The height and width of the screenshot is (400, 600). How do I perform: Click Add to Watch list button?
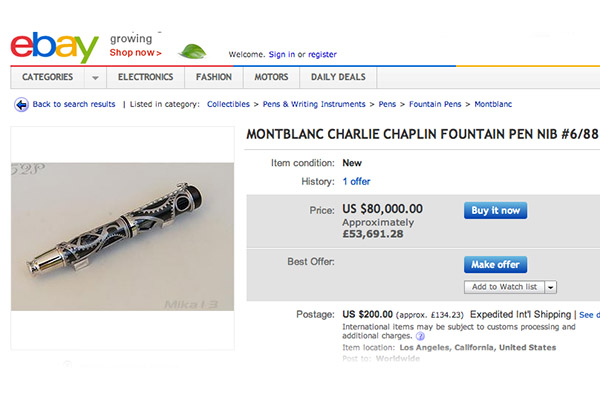pyautogui.click(x=504, y=287)
